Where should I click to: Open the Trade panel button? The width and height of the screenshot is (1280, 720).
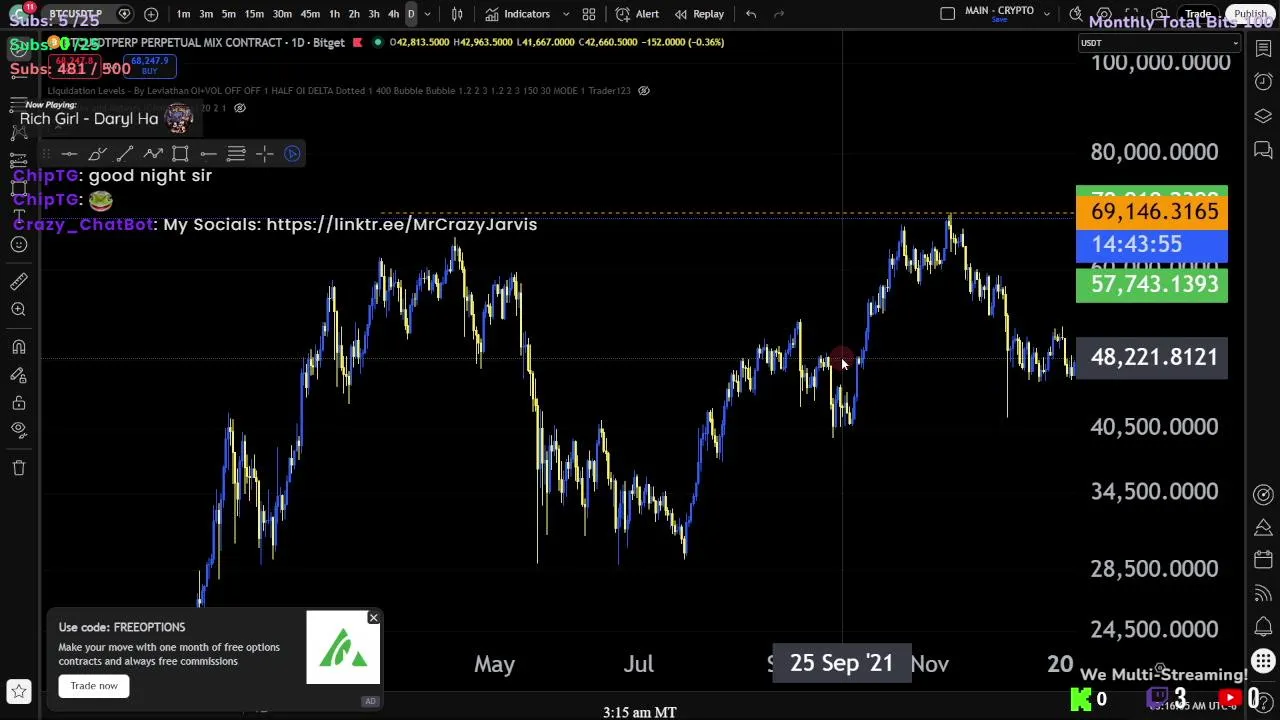tap(1198, 14)
